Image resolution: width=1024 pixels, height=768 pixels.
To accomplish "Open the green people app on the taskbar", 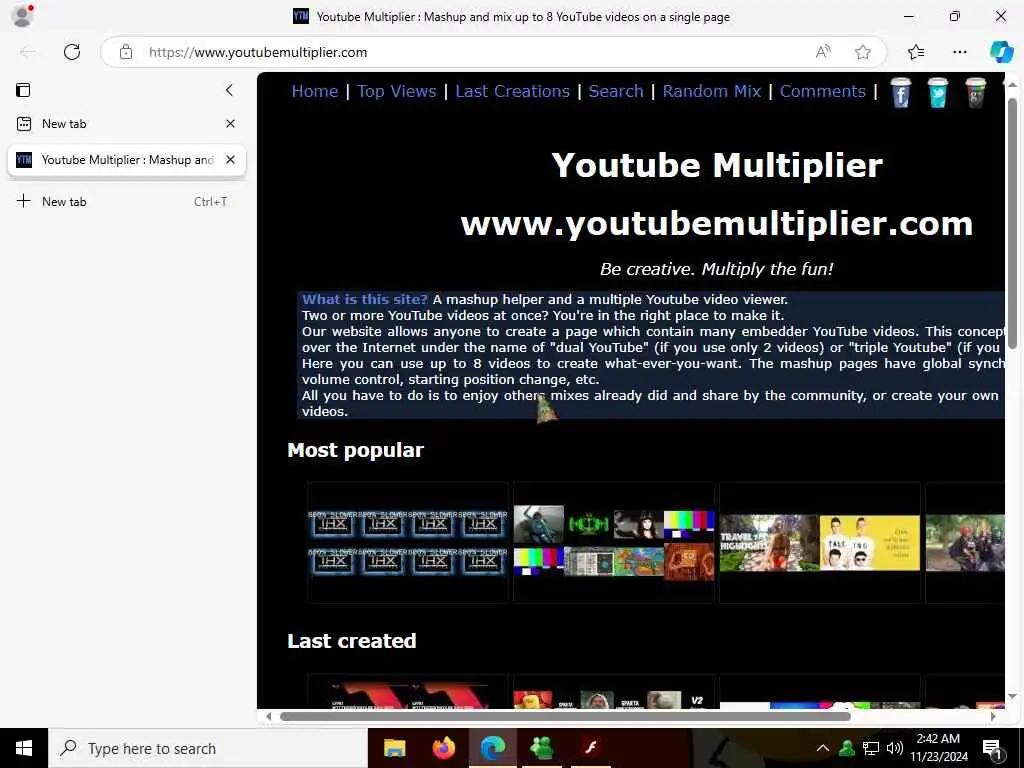I will tap(542, 748).
